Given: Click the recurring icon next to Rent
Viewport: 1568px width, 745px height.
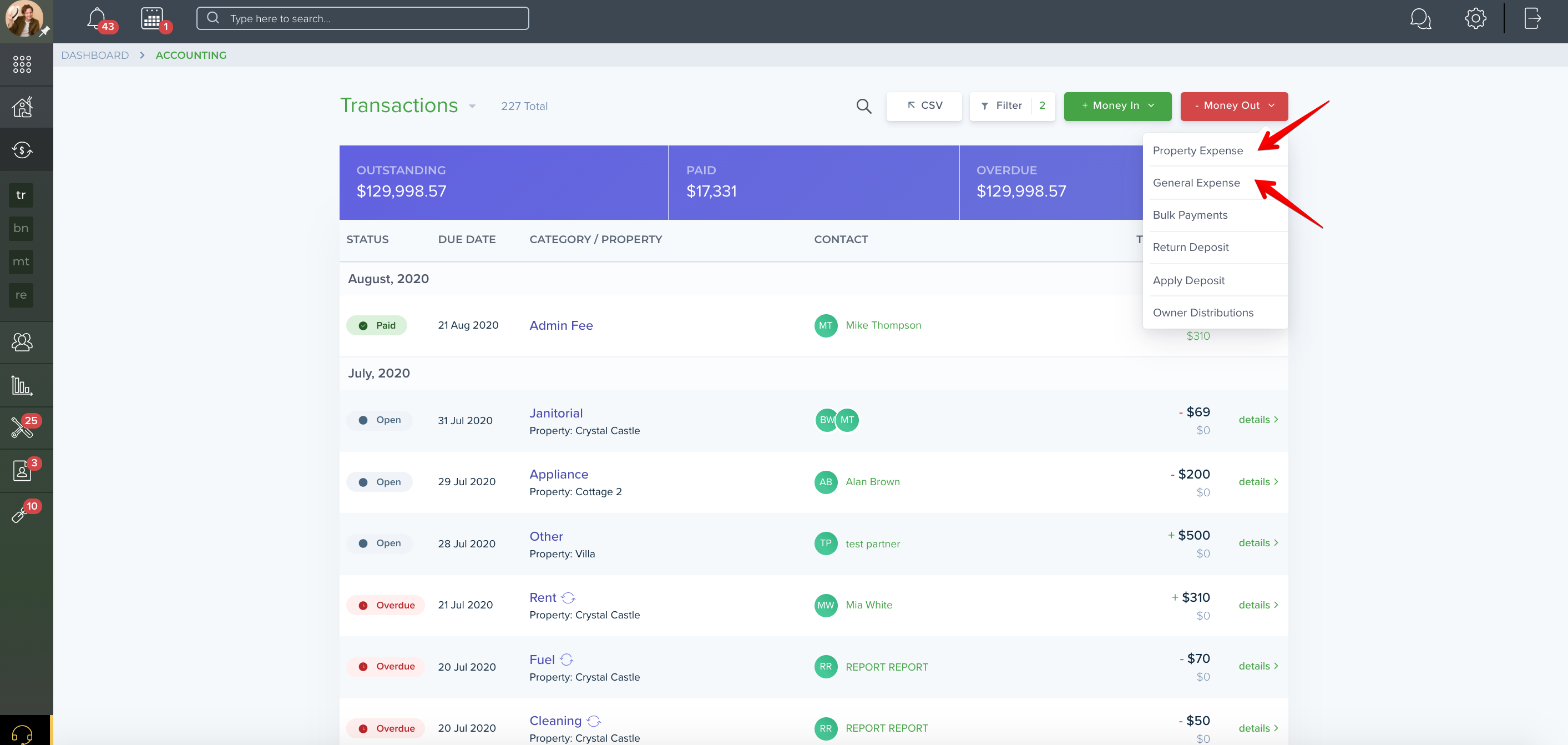Looking at the screenshot, I should [568, 597].
